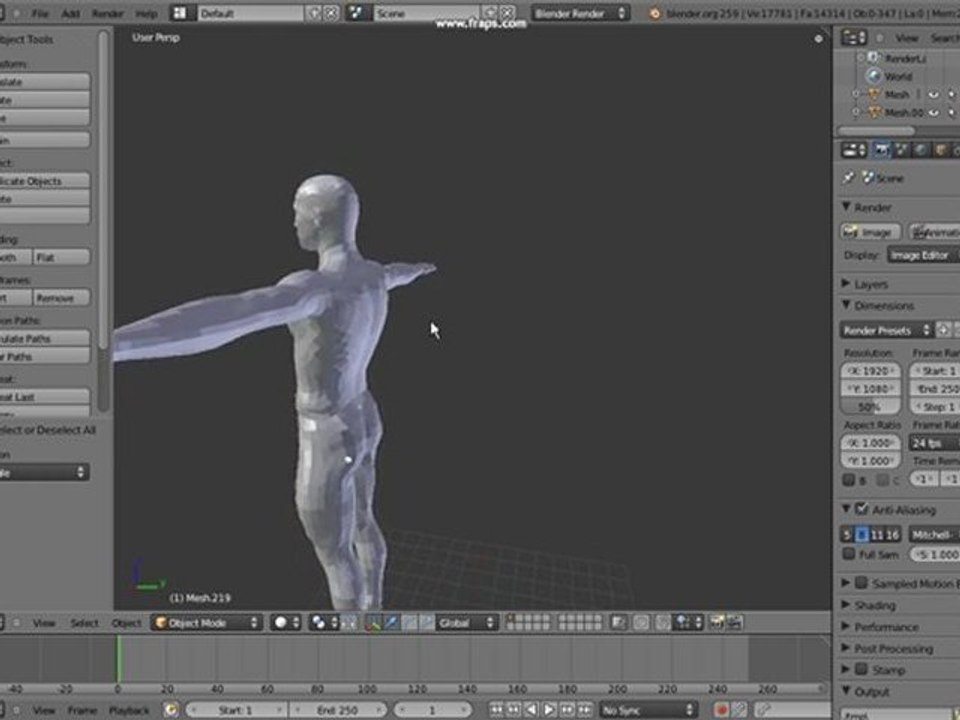Click the World icon in the outliner
960x720 pixels.
click(x=872, y=76)
